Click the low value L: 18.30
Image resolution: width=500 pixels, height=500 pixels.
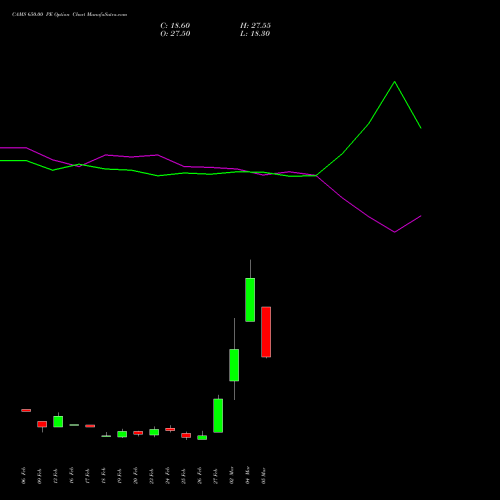click(x=255, y=34)
